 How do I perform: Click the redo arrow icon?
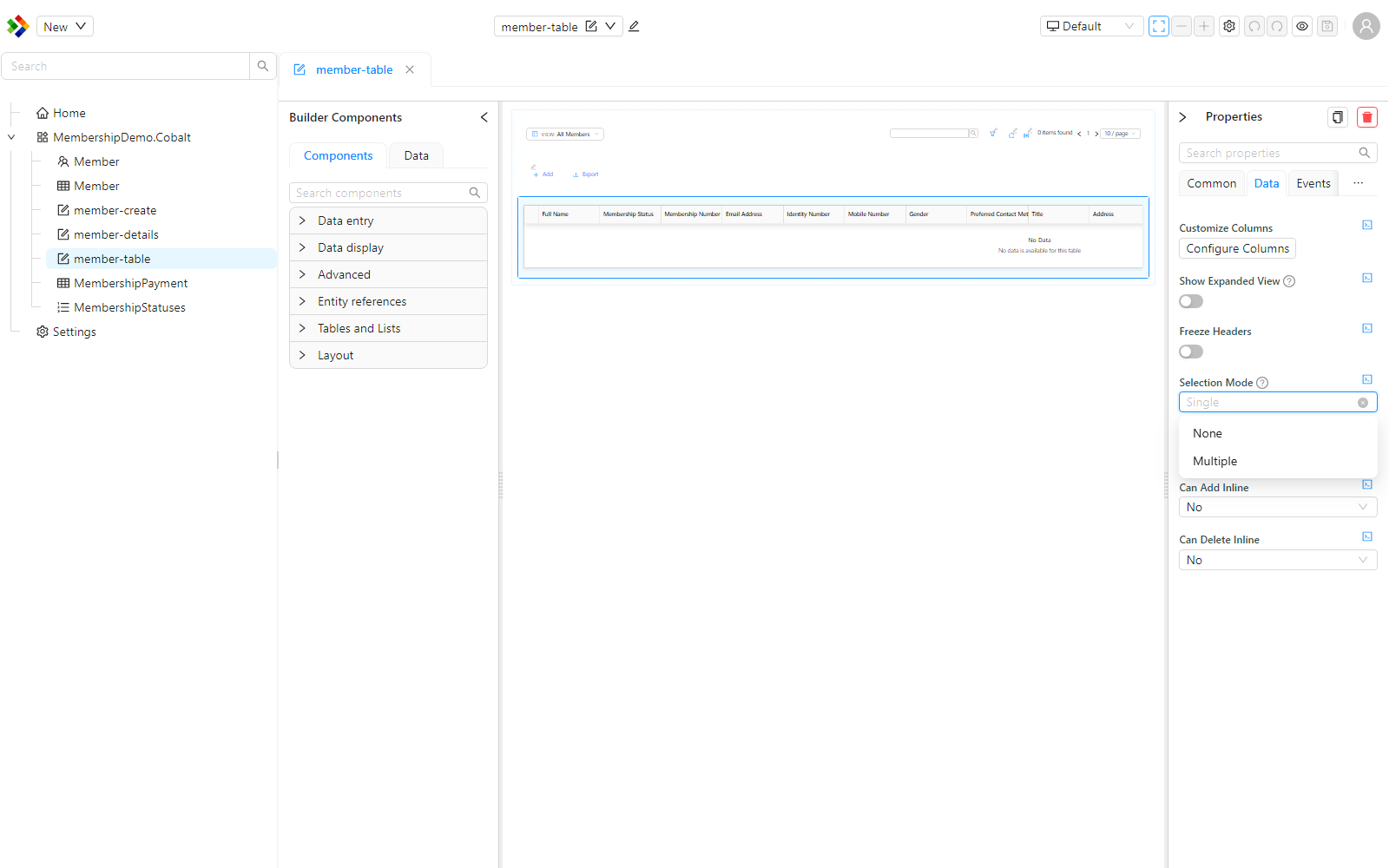tap(1277, 26)
